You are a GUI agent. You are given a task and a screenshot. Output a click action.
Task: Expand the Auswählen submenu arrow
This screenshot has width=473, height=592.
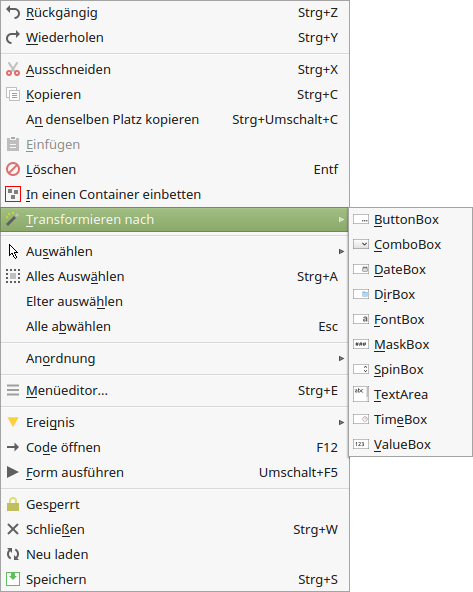click(x=341, y=251)
